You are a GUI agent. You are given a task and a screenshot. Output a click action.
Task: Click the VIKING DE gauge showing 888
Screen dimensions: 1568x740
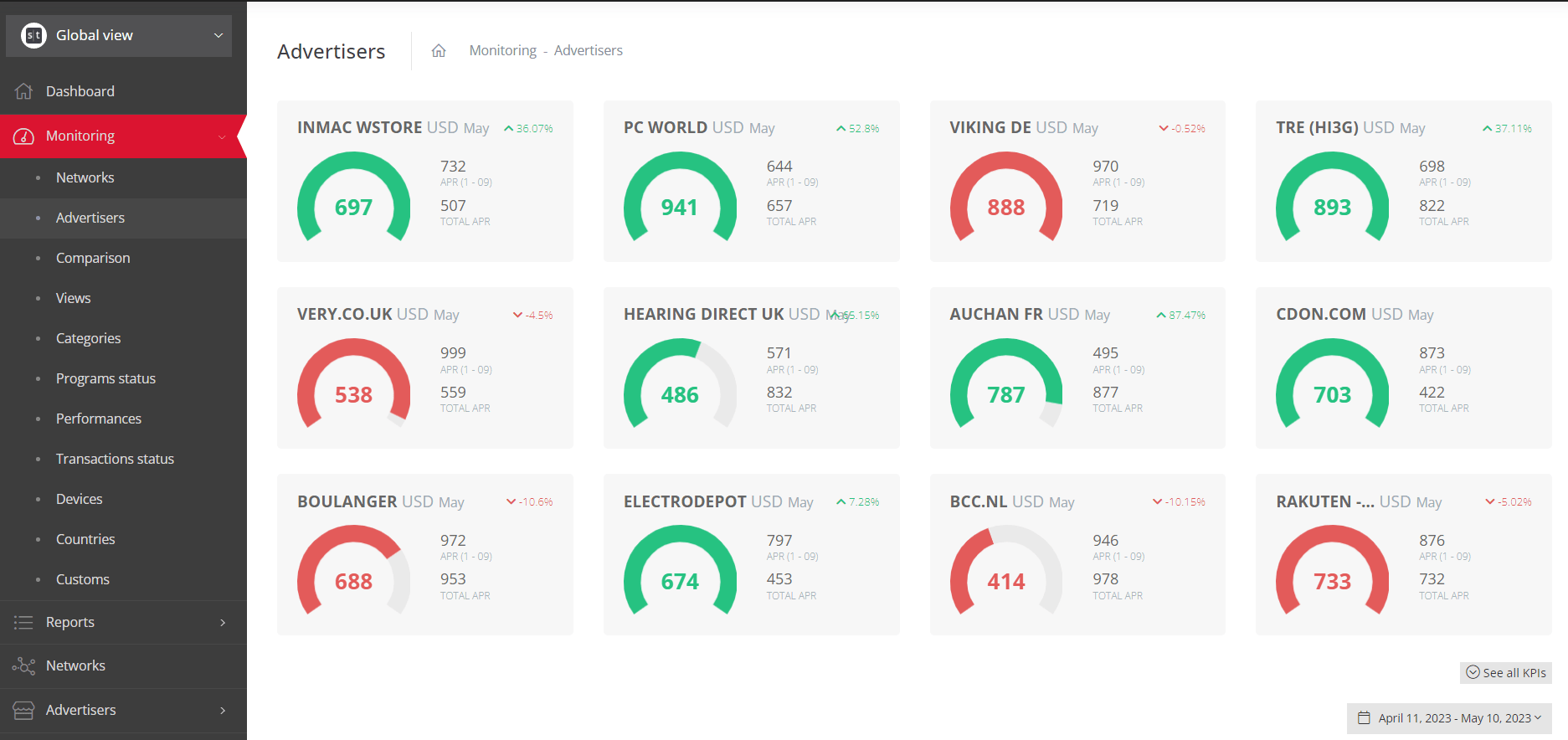(x=1006, y=198)
